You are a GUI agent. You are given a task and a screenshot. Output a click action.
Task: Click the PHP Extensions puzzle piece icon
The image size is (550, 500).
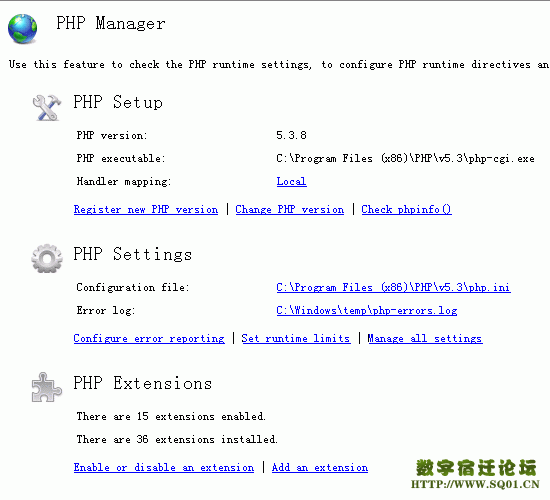(x=46, y=387)
